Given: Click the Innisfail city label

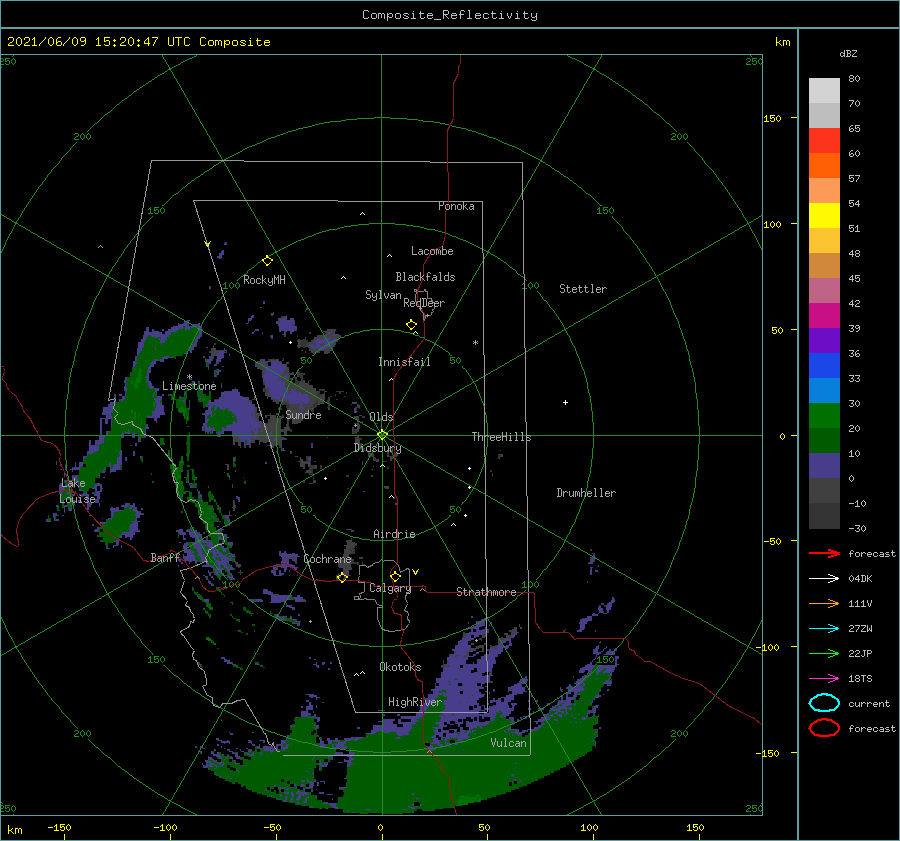Looking at the screenshot, I should click(404, 362).
